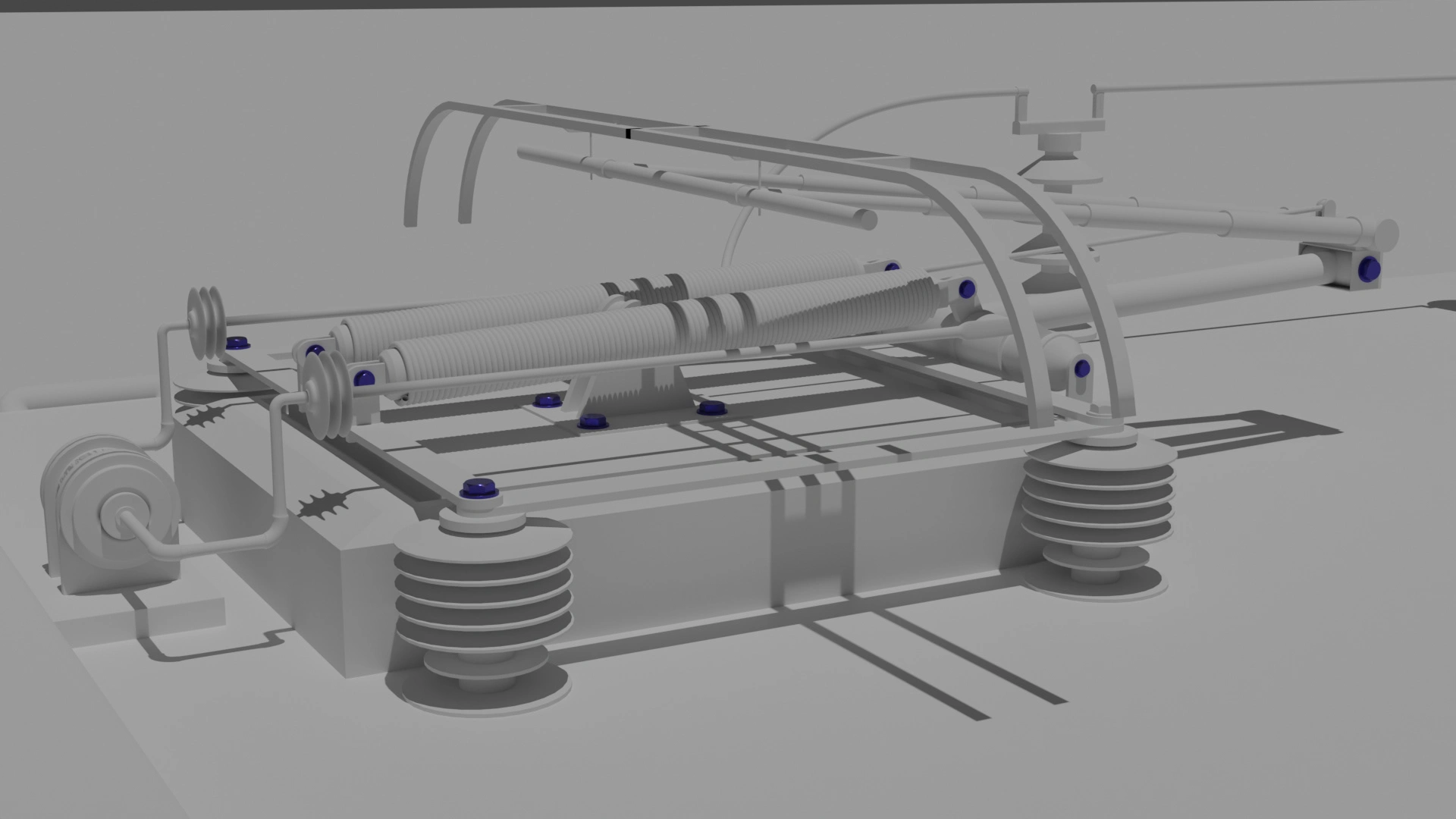Click blue bolt at front spring's right end
Viewport: 1456px width, 819px height.
click(966, 289)
